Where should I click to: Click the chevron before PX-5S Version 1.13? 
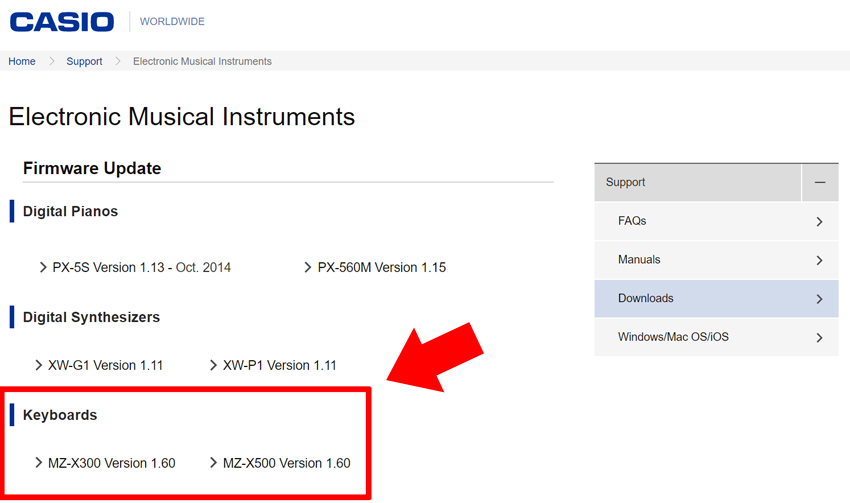(43, 267)
